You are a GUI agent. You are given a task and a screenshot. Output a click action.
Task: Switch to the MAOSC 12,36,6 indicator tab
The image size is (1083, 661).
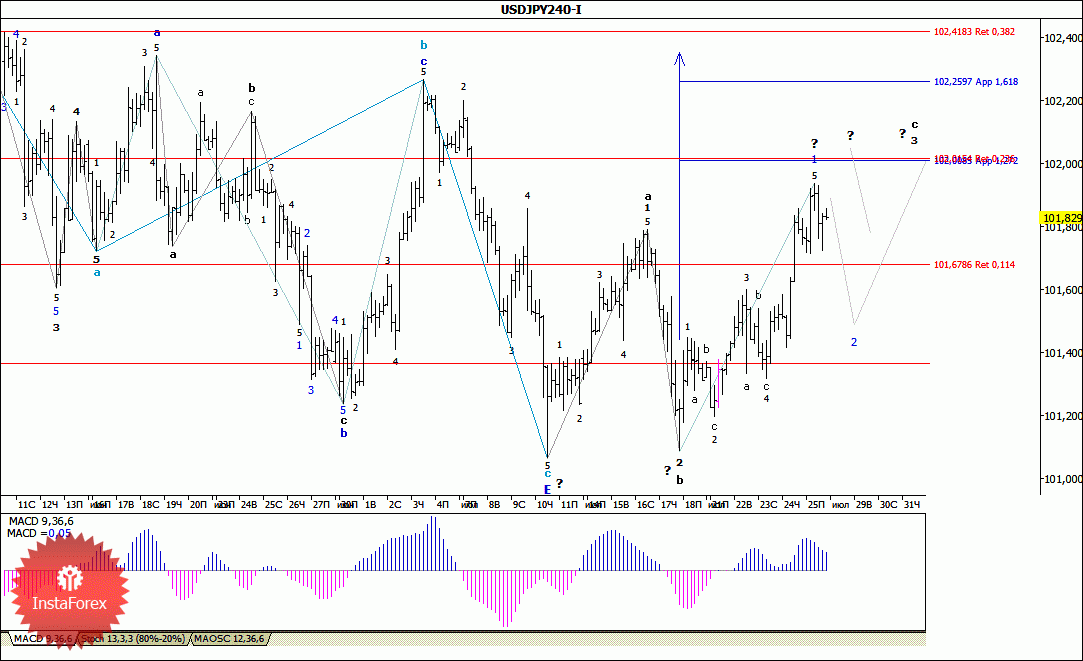click(x=229, y=639)
